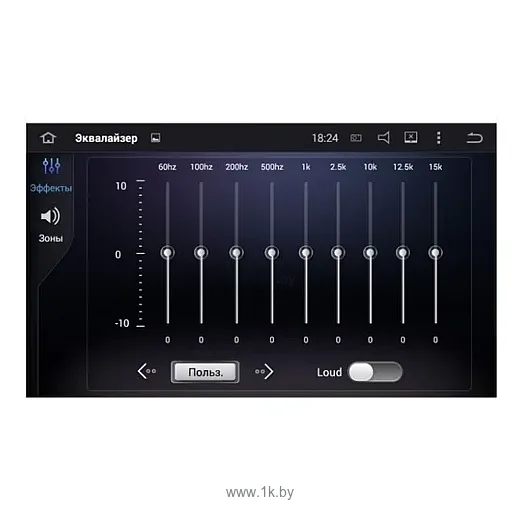Open the three-dot overflow menu
The image size is (520, 520).
(439, 138)
